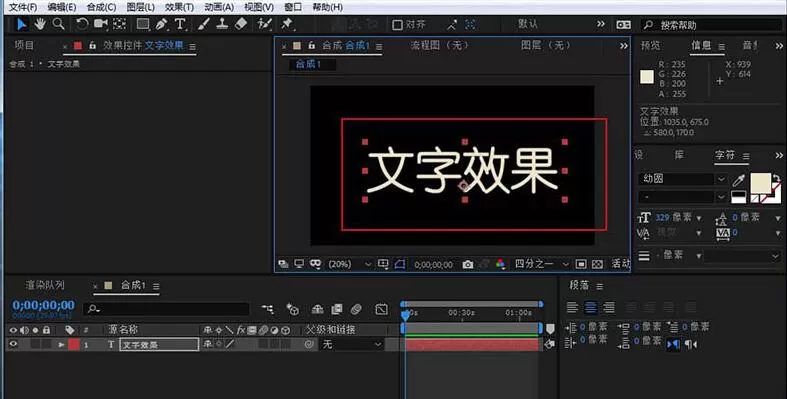The width and height of the screenshot is (787, 399).
Task: Enable the 对齐 snapping checkbox
Action: 397,25
